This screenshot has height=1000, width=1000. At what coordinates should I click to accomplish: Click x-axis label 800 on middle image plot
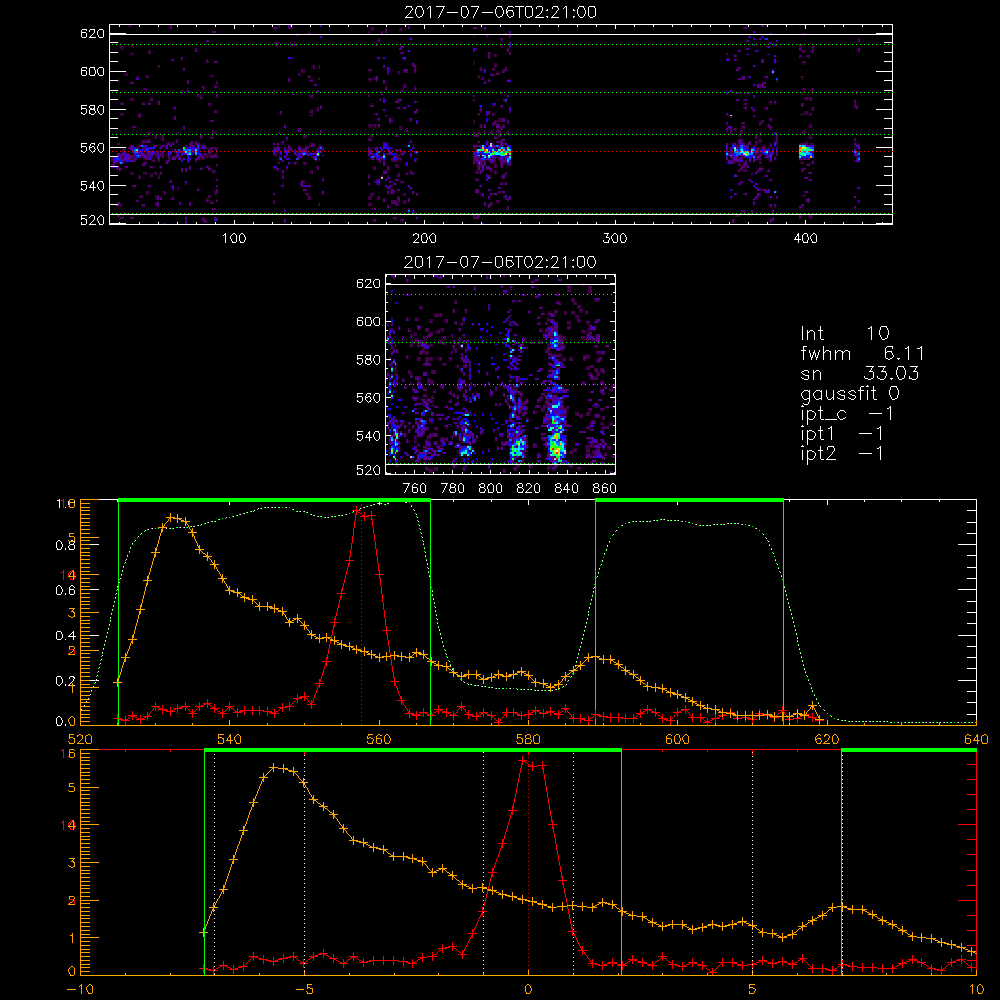click(491, 489)
